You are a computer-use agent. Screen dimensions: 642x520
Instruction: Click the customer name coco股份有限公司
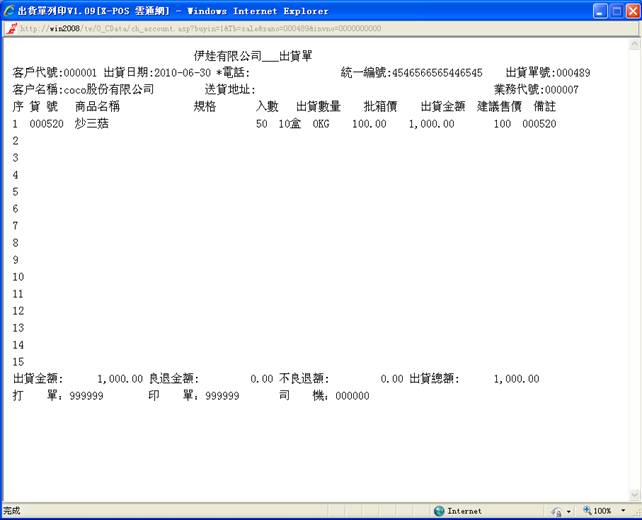point(108,89)
